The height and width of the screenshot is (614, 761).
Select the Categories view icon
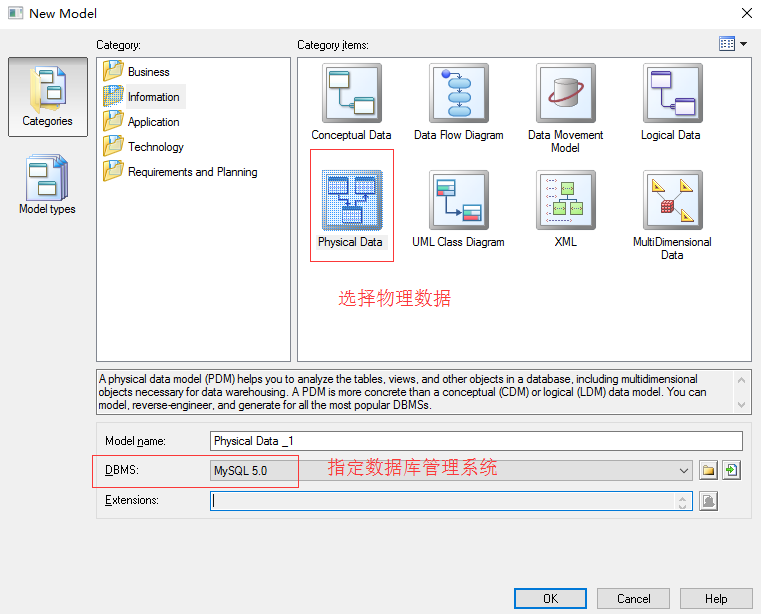tap(48, 97)
